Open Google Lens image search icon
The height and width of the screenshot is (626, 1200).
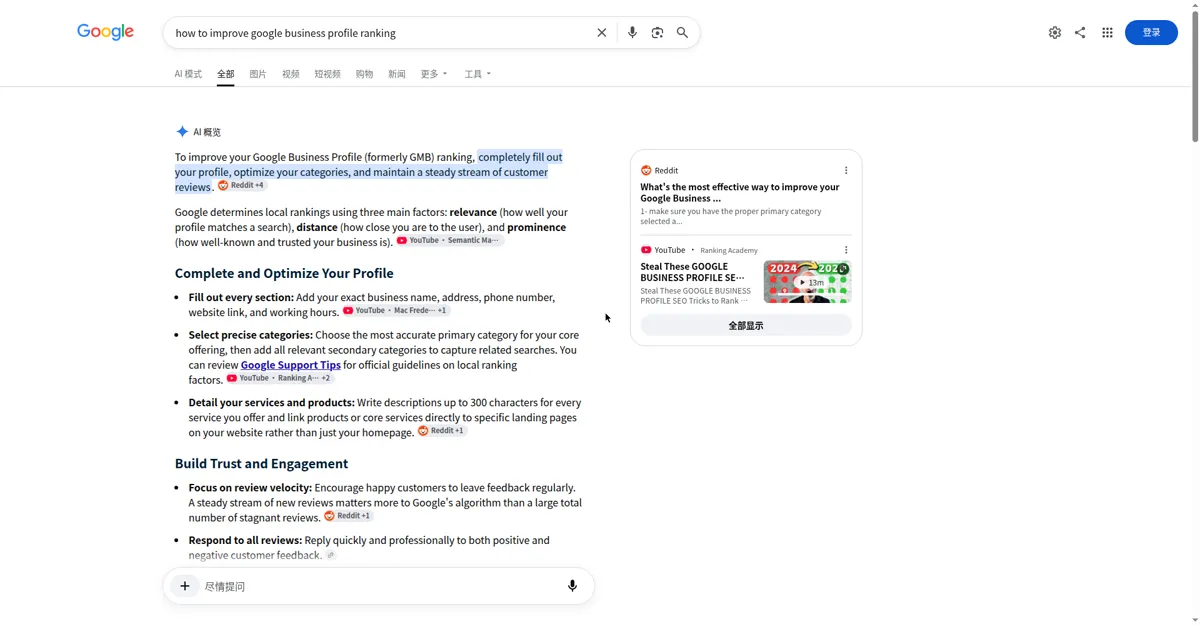[657, 33]
